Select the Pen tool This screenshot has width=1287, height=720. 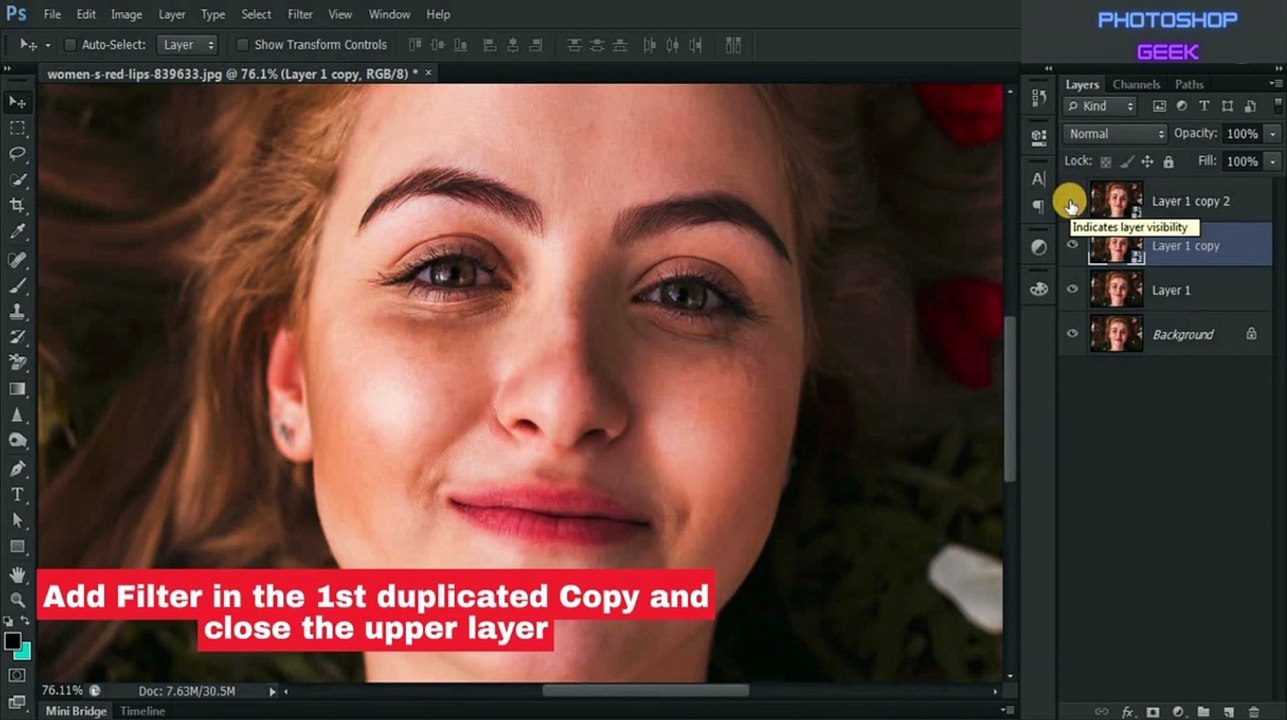point(17,469)
